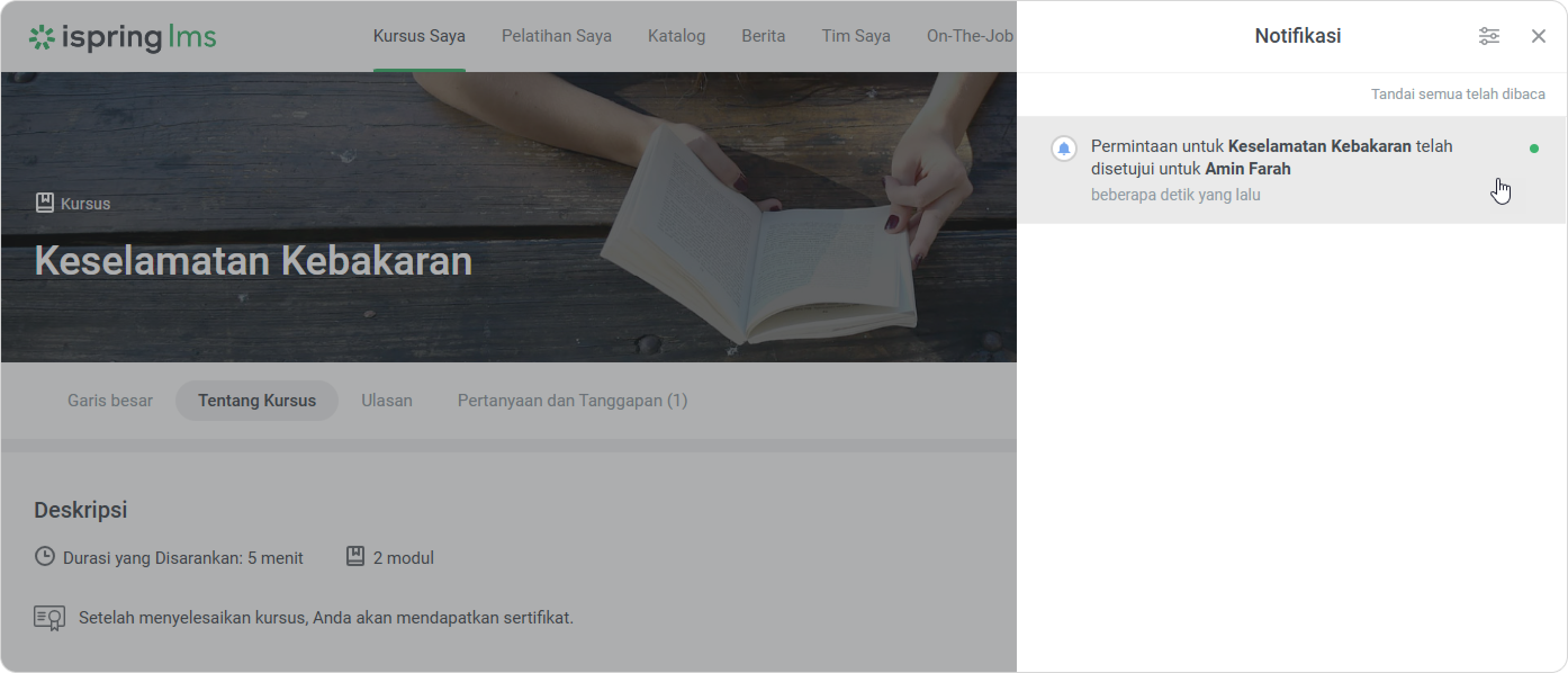Image resolution: width=1568 pixels, height=673 pixels.
Task: Click the iSpring LMS logo
Action: (x=123, y=37)
